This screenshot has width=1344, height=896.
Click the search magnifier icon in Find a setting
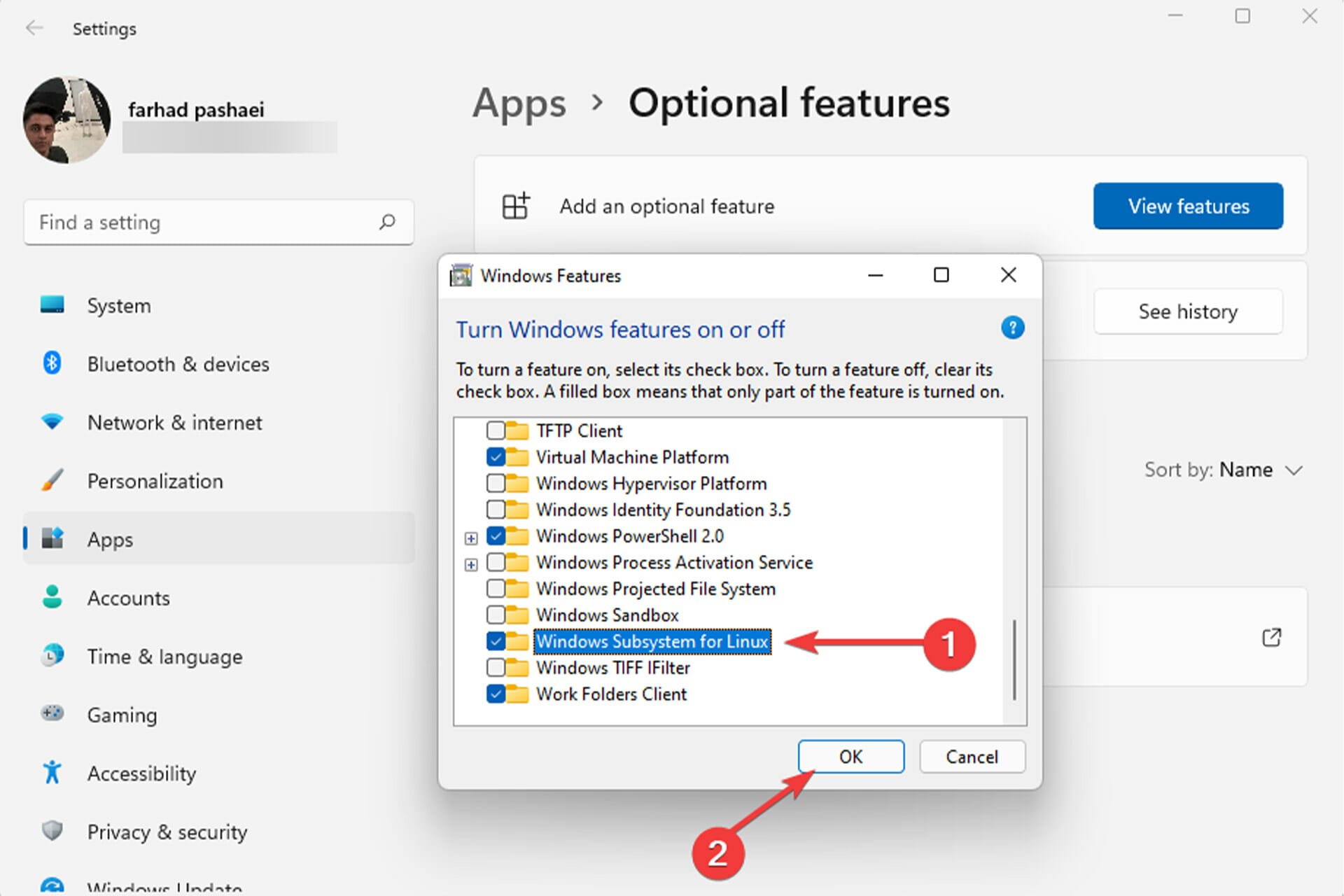coord(387,222)
